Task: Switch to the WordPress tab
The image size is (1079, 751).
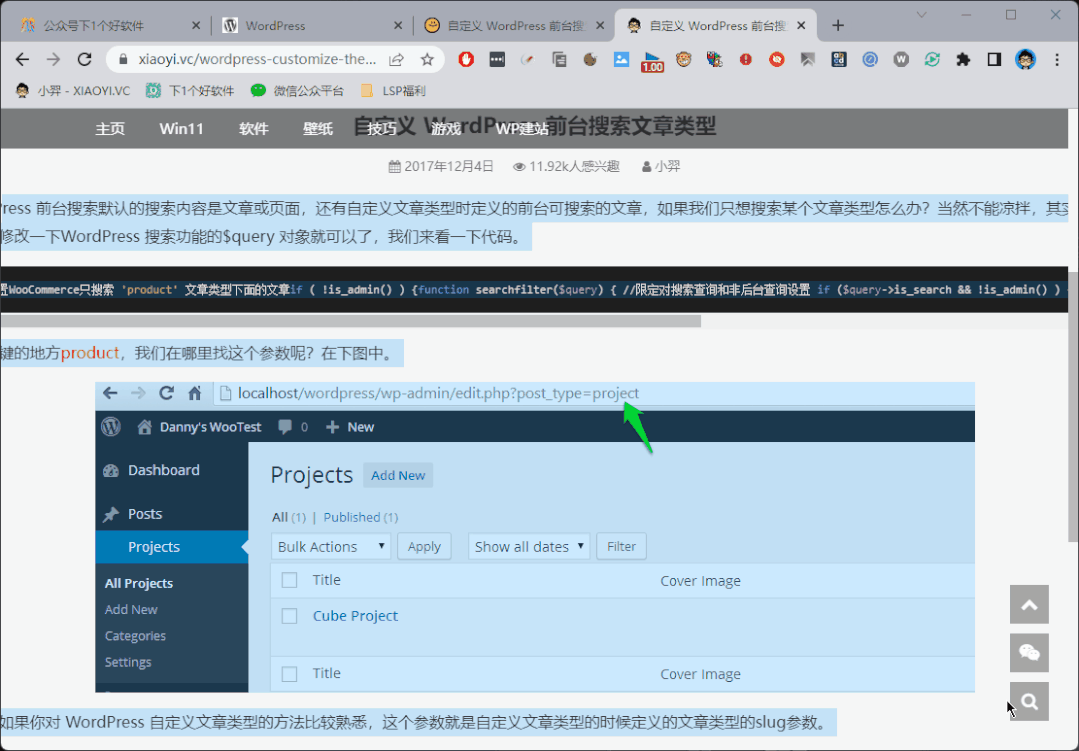Action: coord(310,25)
